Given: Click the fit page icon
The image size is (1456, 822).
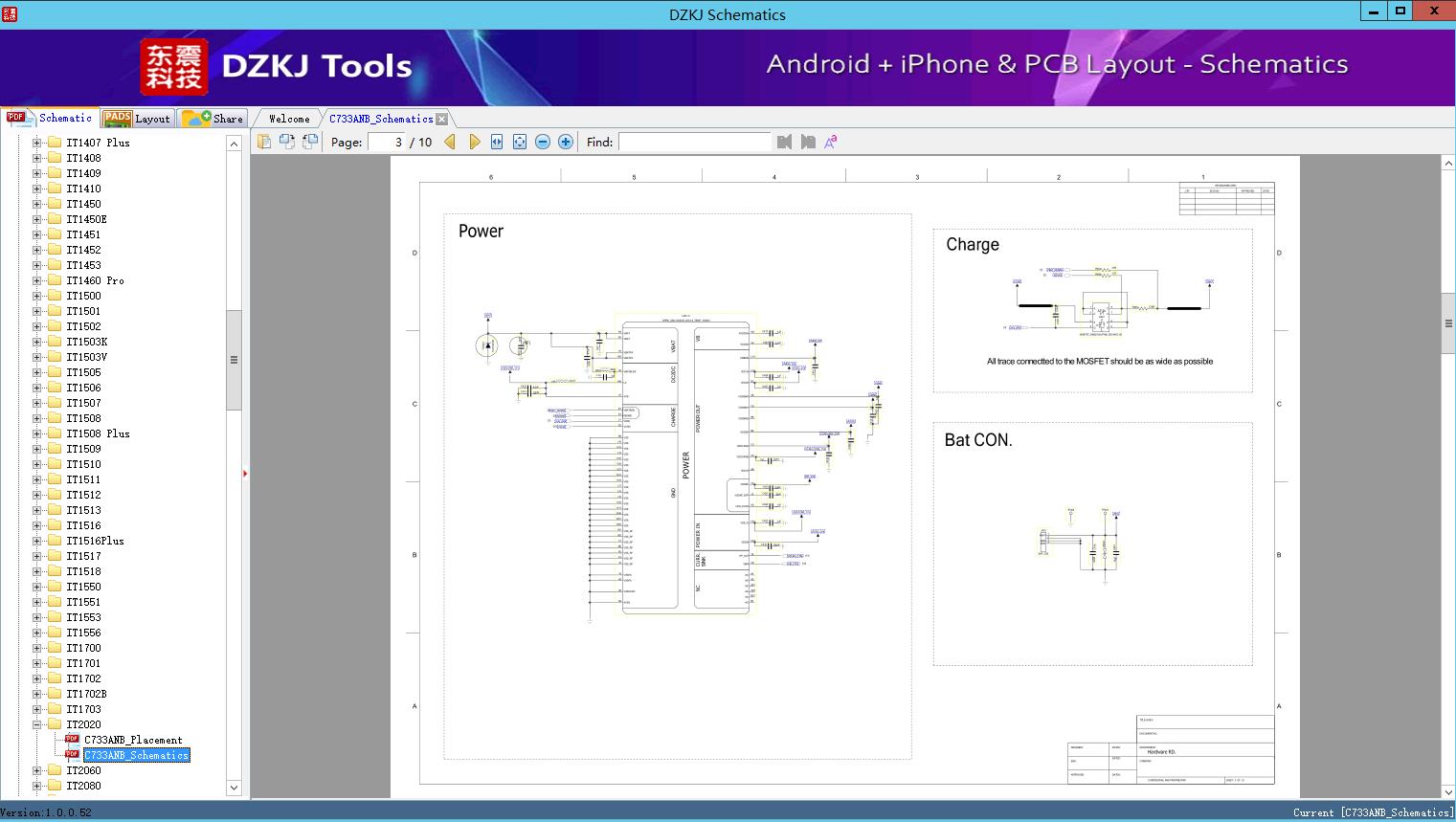Looking at the screenshot, I should pyautogui.click(x=520, y=142).
